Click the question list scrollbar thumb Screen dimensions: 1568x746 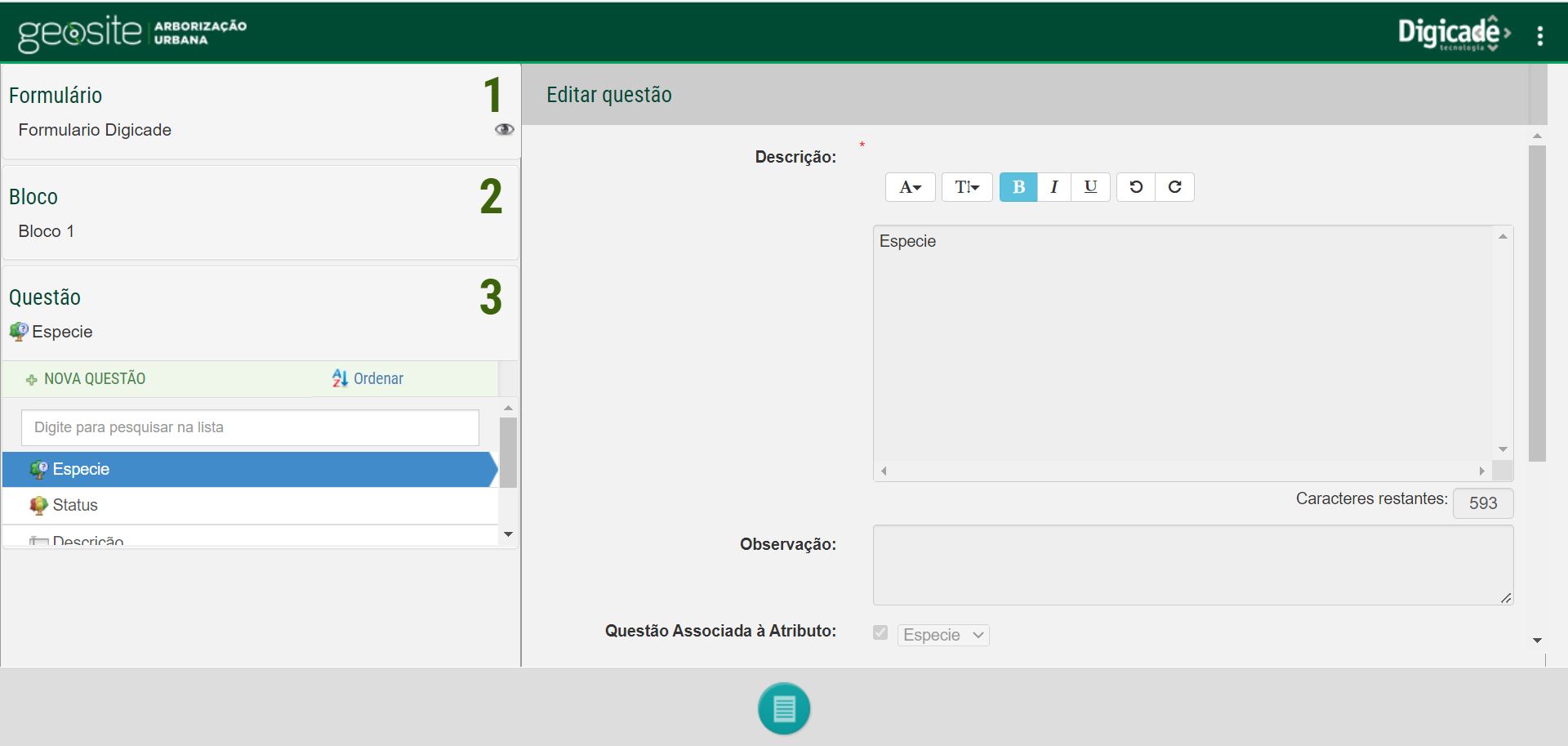[x=508, y=453]
